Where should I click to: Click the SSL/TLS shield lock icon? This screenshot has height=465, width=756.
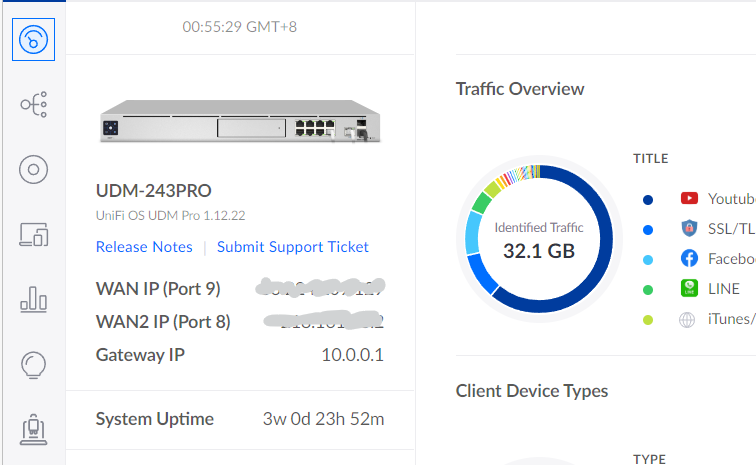689,229
